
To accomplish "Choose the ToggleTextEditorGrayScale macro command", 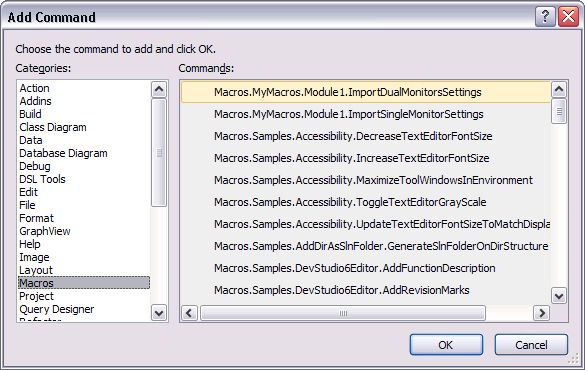I will tap(366, 202).
